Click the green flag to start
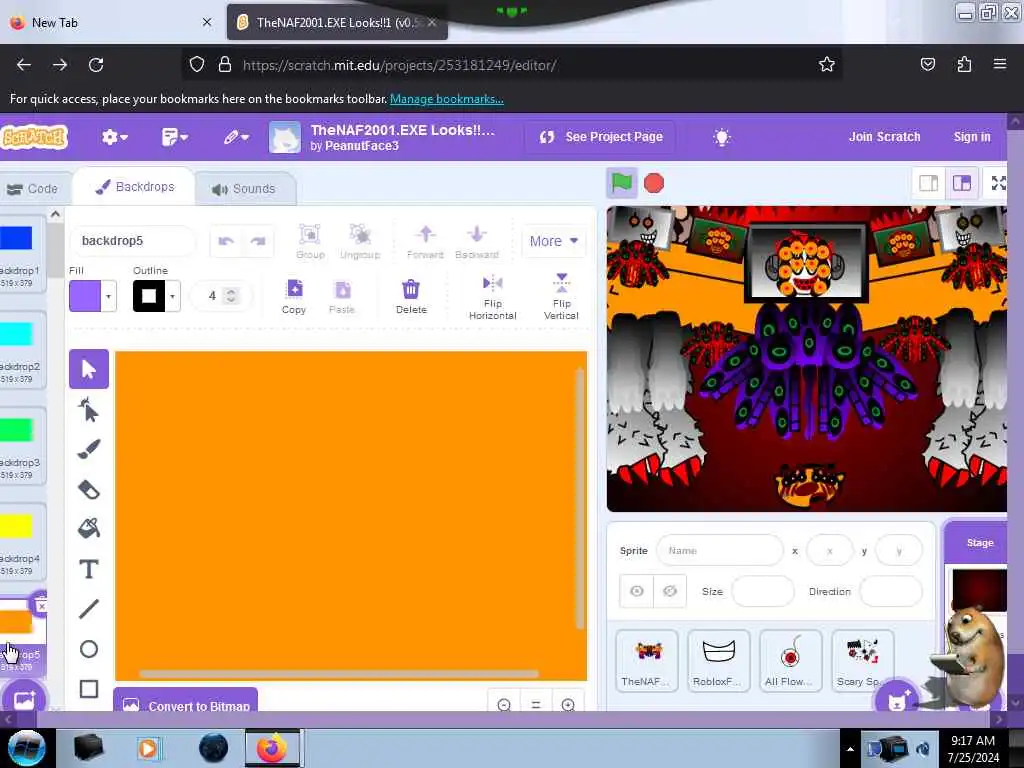Image resolution: width=1024 pixels, height=768 pixels. (622, 183)
